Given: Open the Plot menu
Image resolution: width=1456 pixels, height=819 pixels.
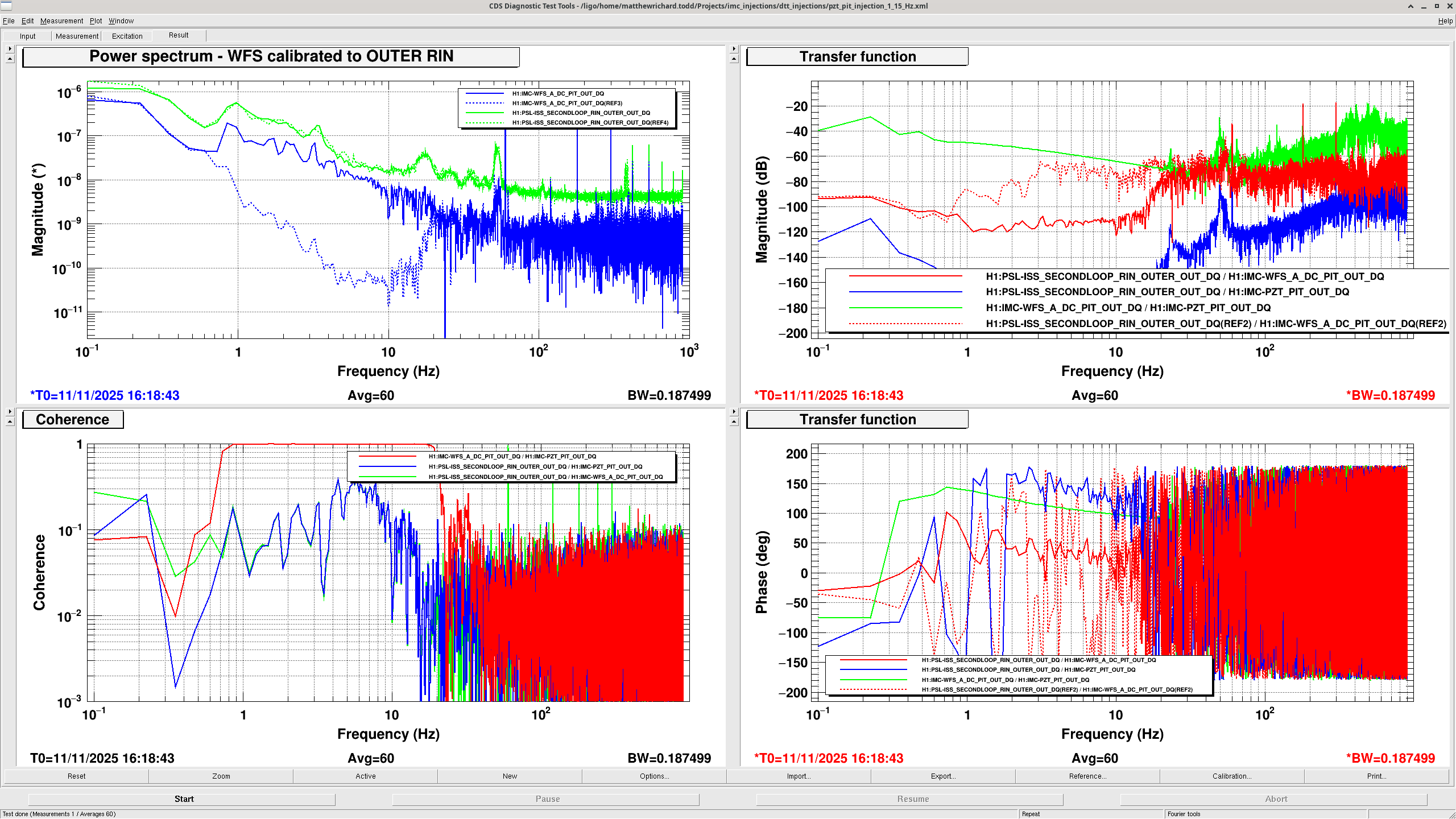Looking at the screenshot, I should 96,21.
